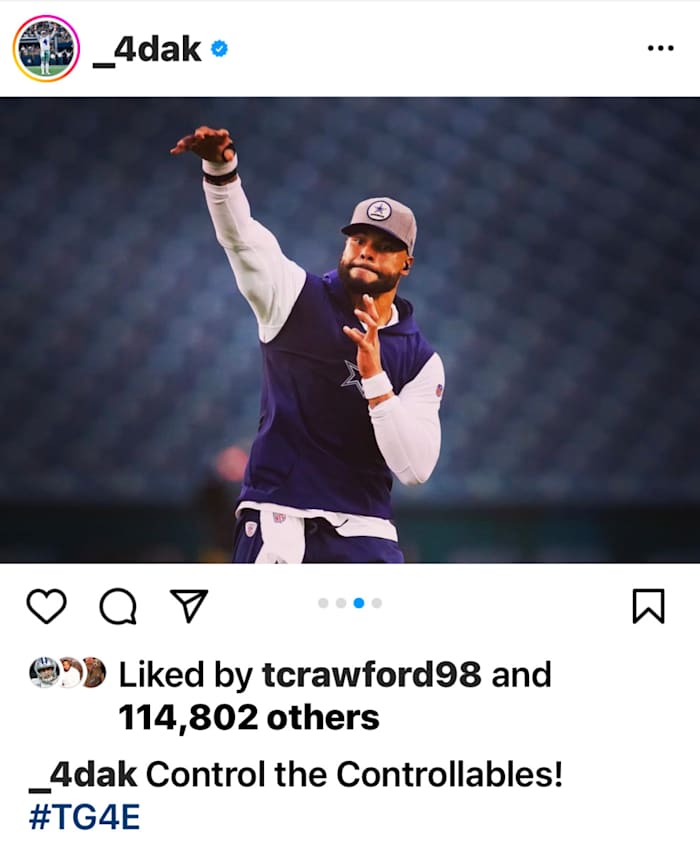This screenshot has width=700, height=850.
Task: Select the highlighted third carousel dot
Action: (x=359, y=603)
